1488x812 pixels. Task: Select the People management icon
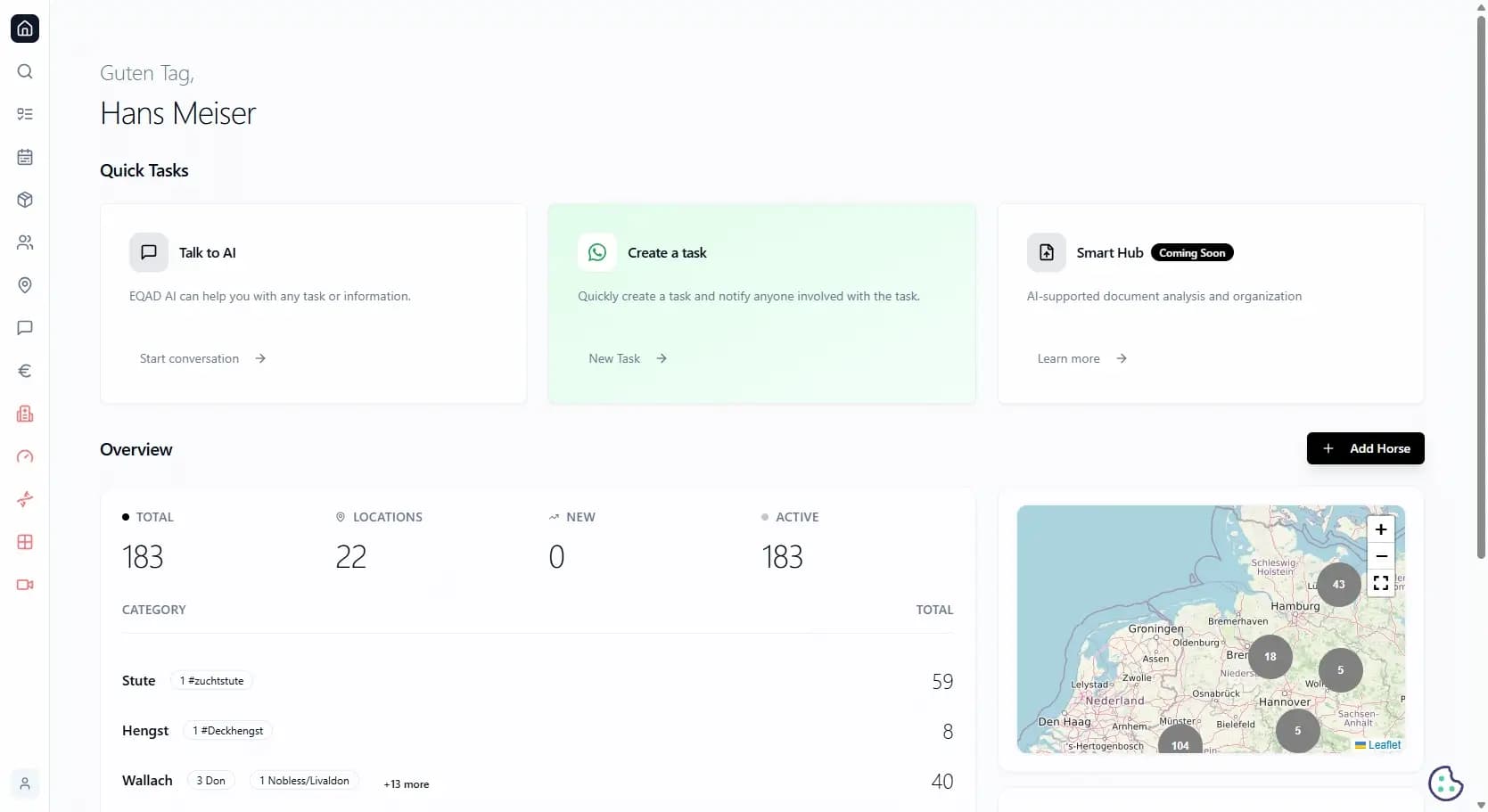point(24,242)
